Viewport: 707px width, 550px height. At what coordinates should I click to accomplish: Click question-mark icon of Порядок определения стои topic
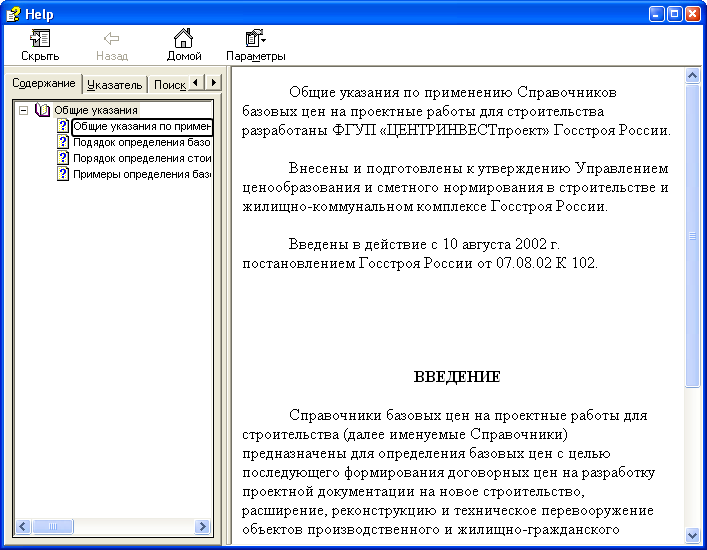[x=63, y=158]
